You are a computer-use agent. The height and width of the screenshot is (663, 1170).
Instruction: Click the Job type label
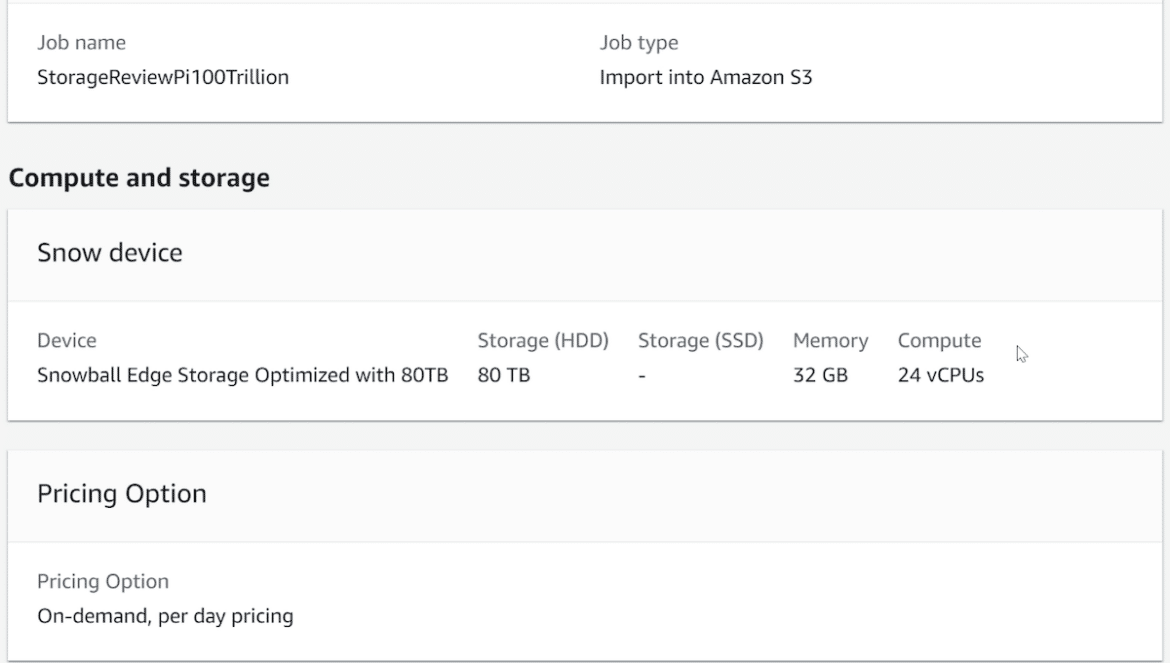tap(639, 43)
